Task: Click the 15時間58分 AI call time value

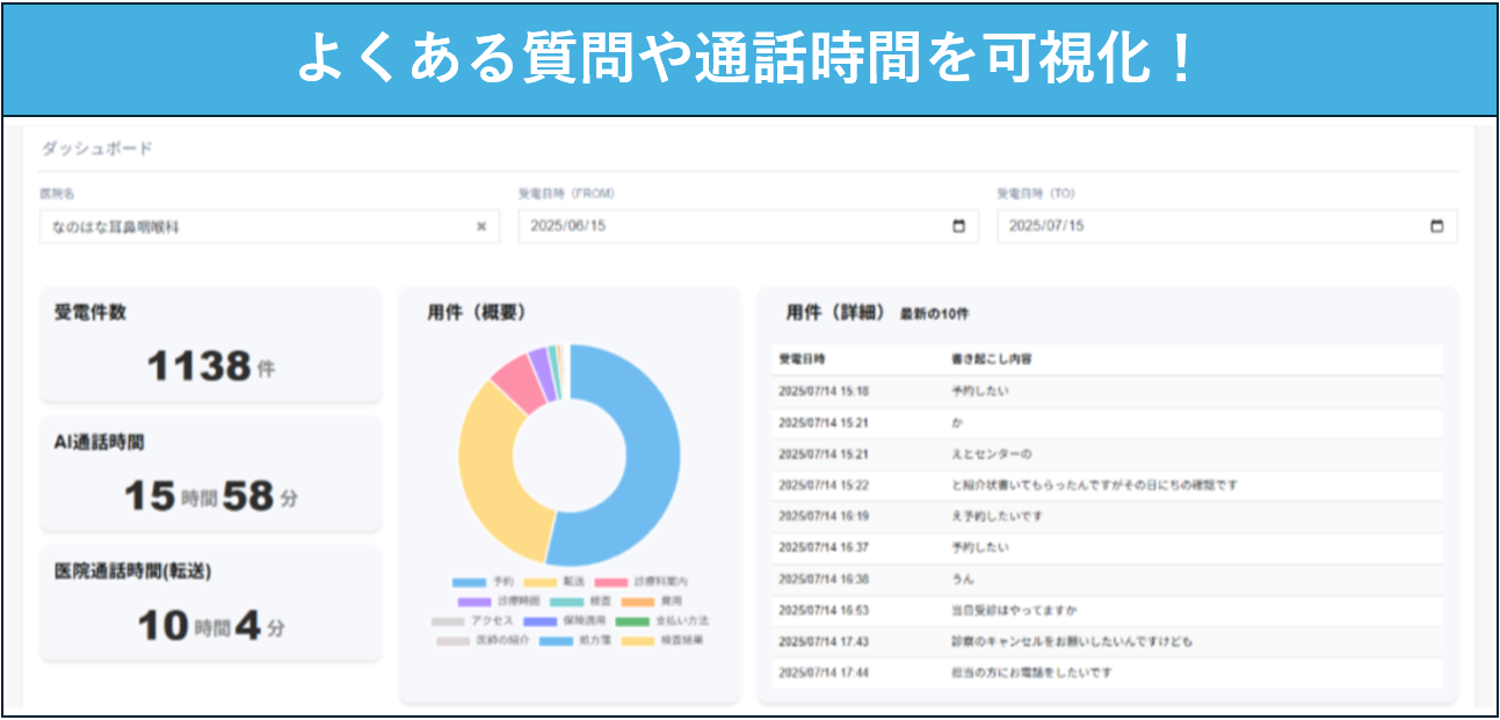Action: pyautogui.click(x=210, y=496)
